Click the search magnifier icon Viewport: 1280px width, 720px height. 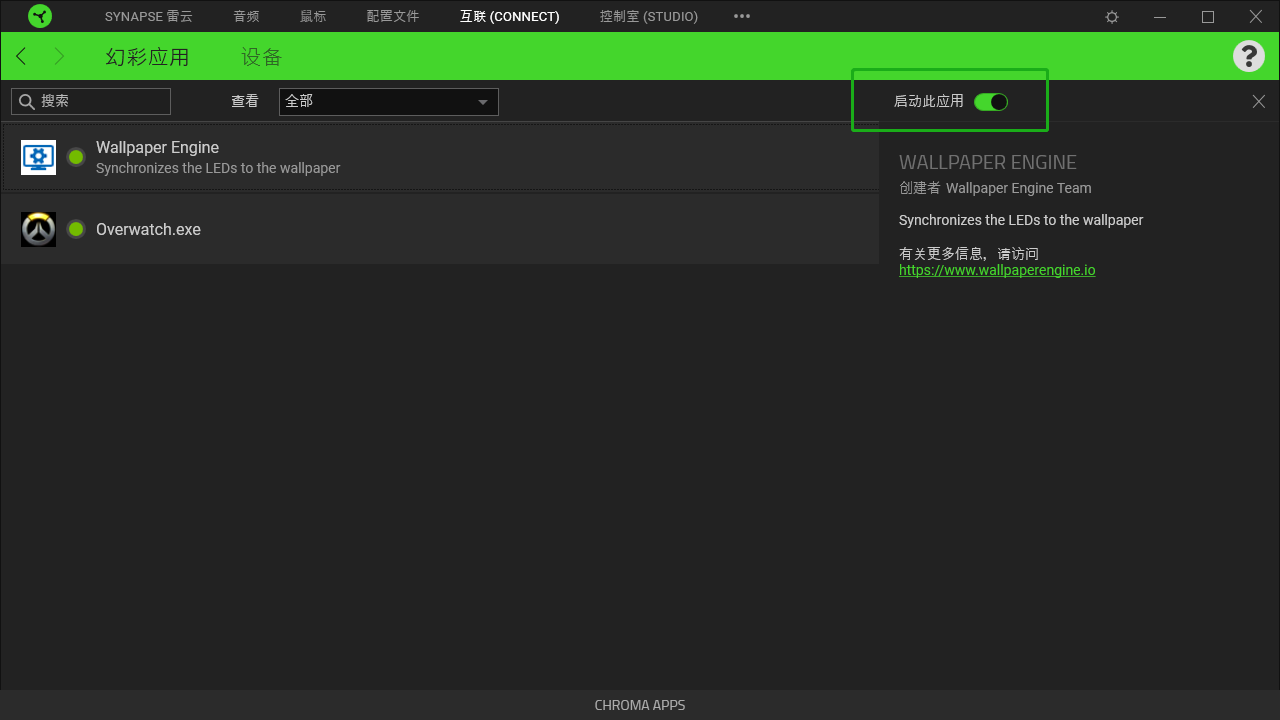(27, 101)
